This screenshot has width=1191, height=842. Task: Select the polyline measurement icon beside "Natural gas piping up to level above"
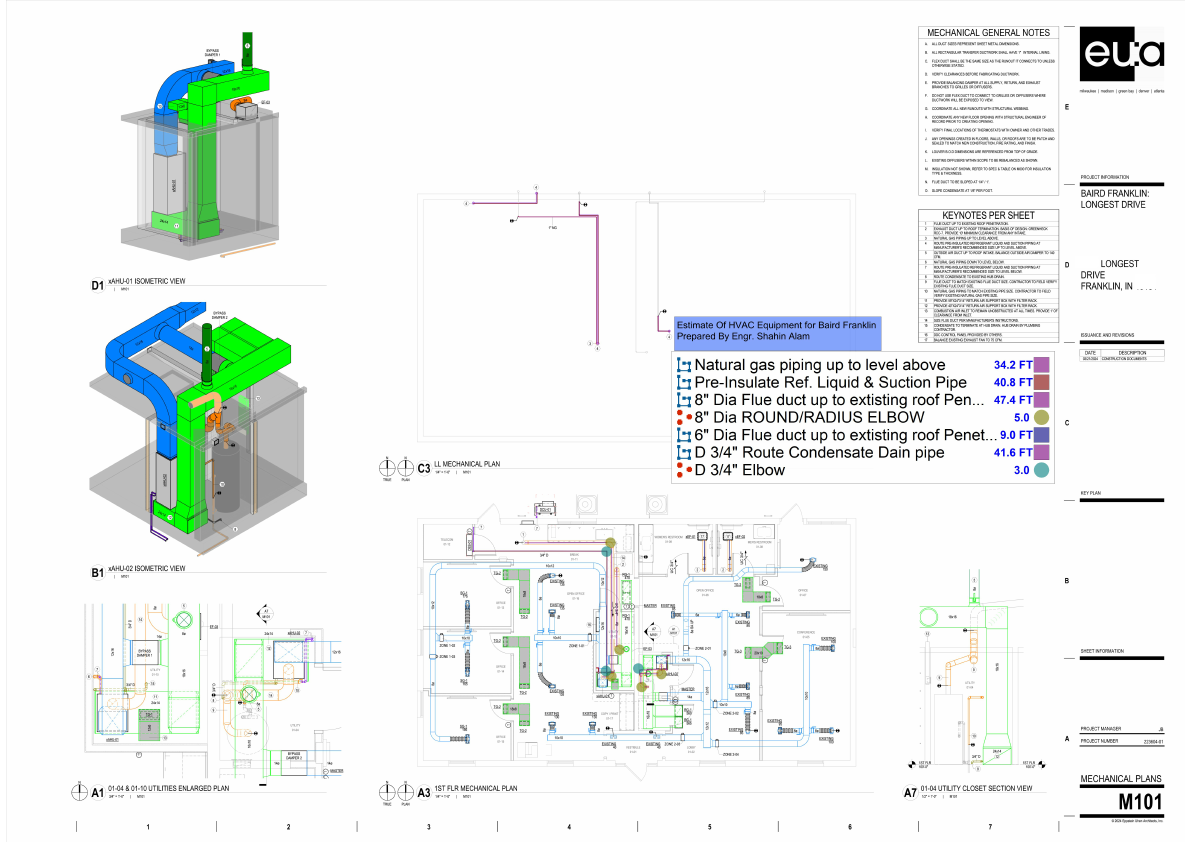point(683,364)
